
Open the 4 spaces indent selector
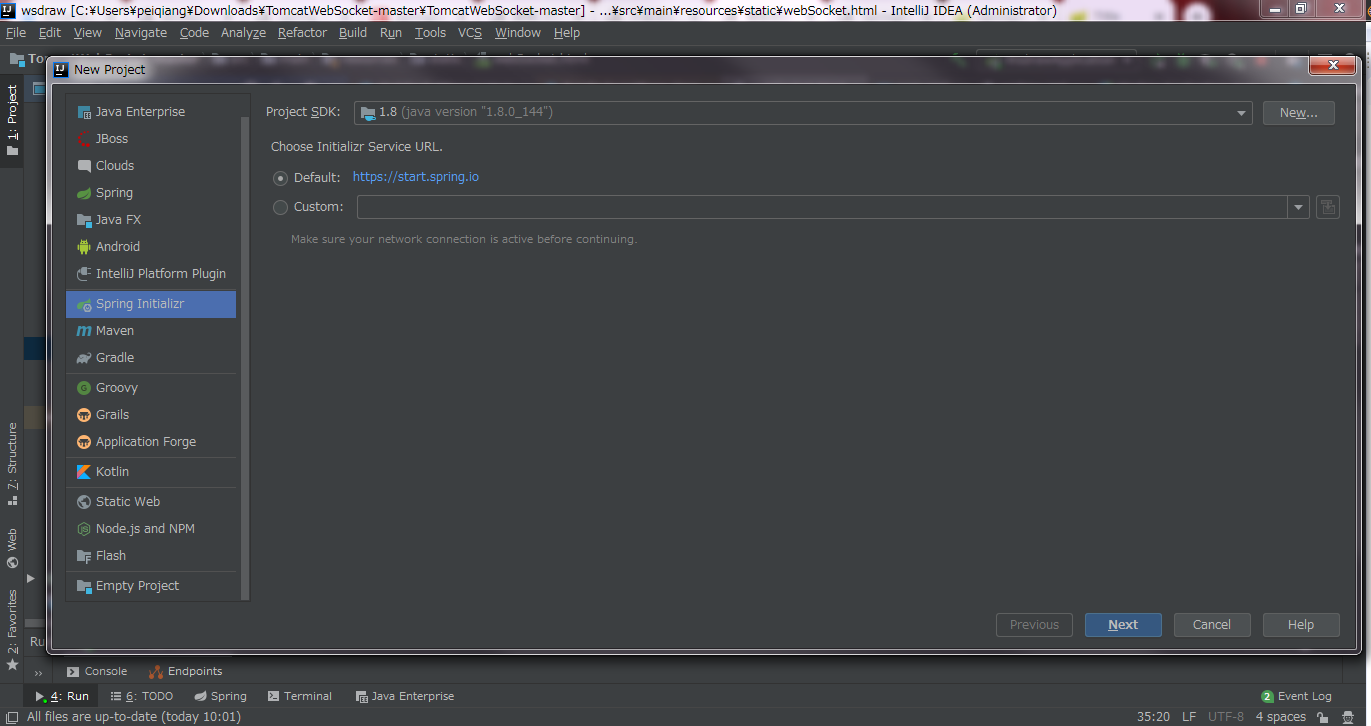pyautogui.click(x=1281, y=717)
